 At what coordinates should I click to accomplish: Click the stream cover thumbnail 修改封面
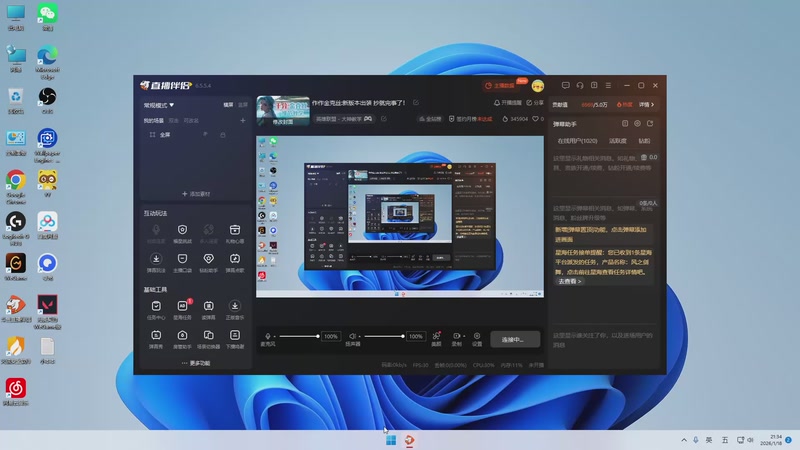(283, 111)
